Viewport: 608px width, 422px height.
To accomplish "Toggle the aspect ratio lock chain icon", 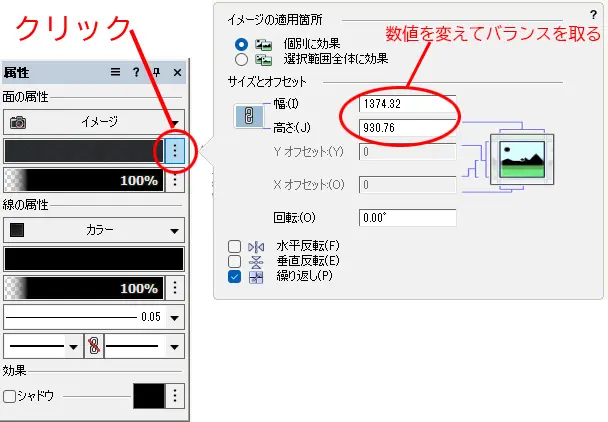I will pos(246,116).
